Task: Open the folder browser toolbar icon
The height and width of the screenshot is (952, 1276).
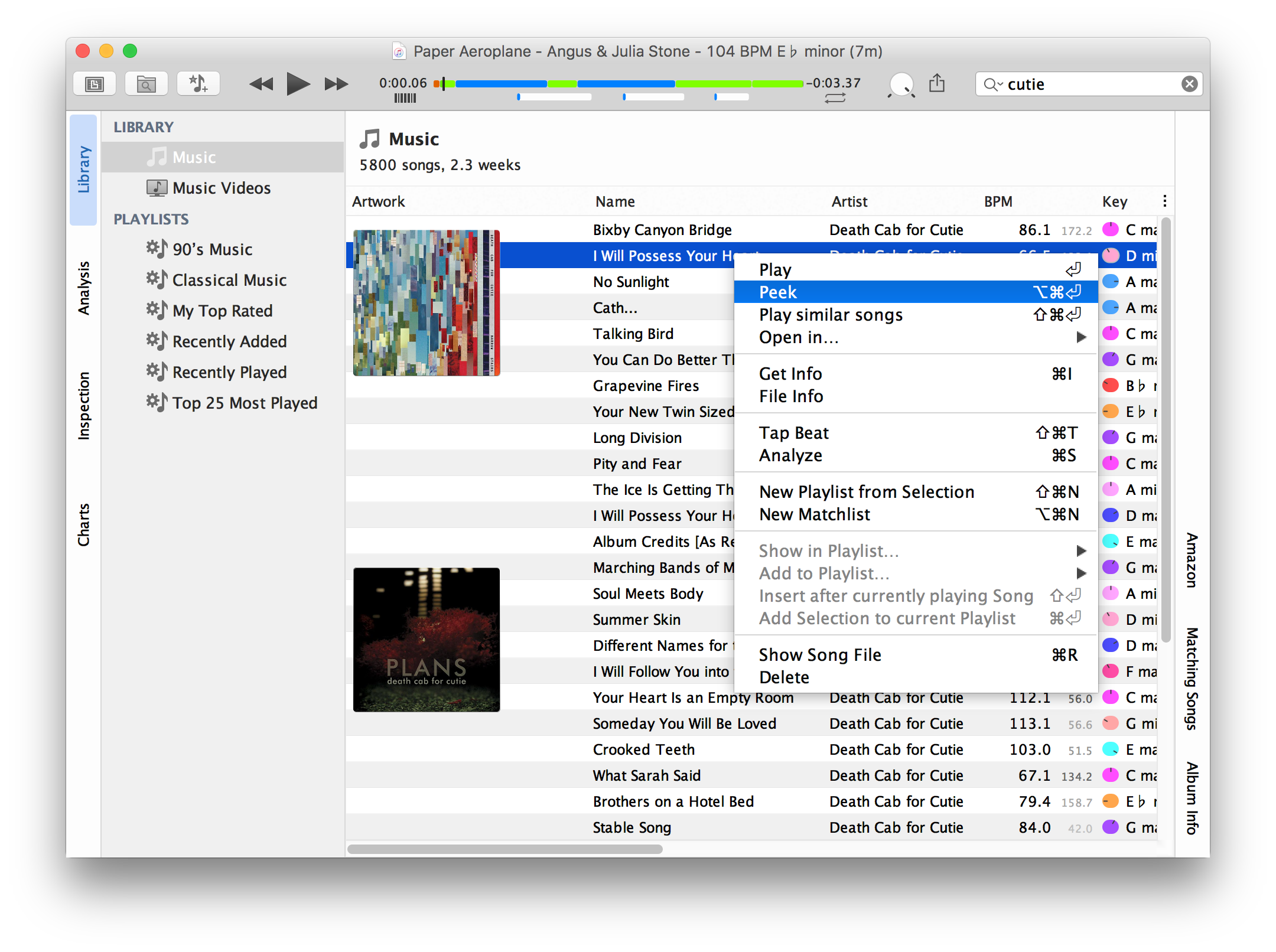Action: pyautogui.click(x=146, y=83)
